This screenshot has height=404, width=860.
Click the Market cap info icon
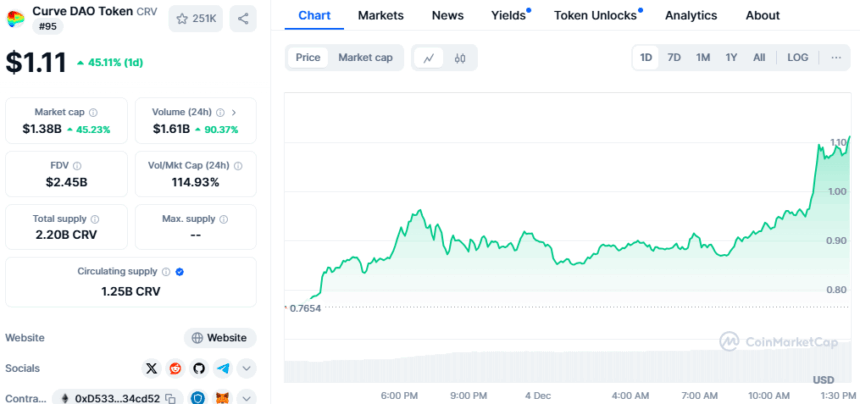pyautogui.click(x=93, y=112)
